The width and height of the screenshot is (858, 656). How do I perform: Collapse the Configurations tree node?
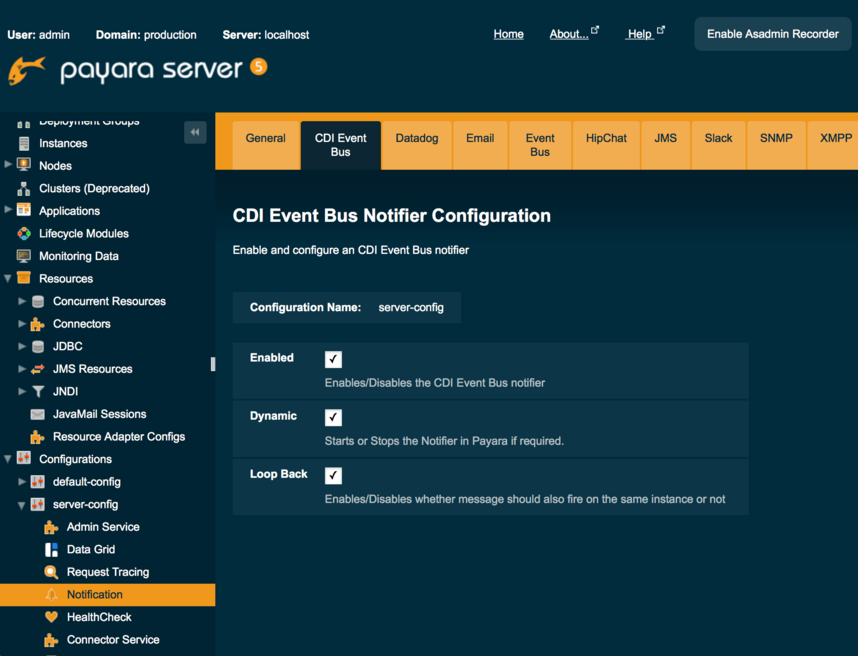(x=8, y=459)
